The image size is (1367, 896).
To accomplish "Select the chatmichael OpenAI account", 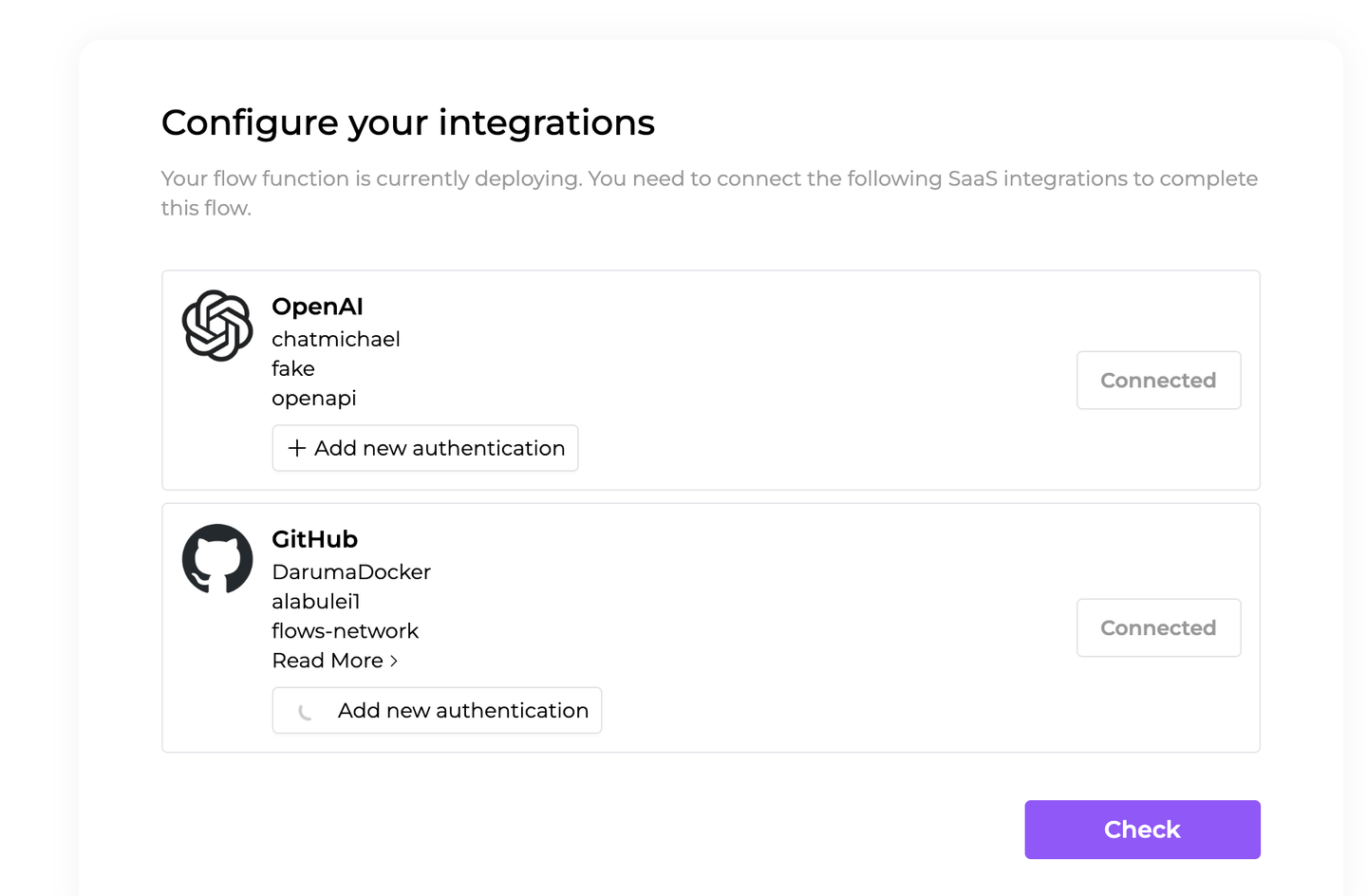I will pos(336,339).
